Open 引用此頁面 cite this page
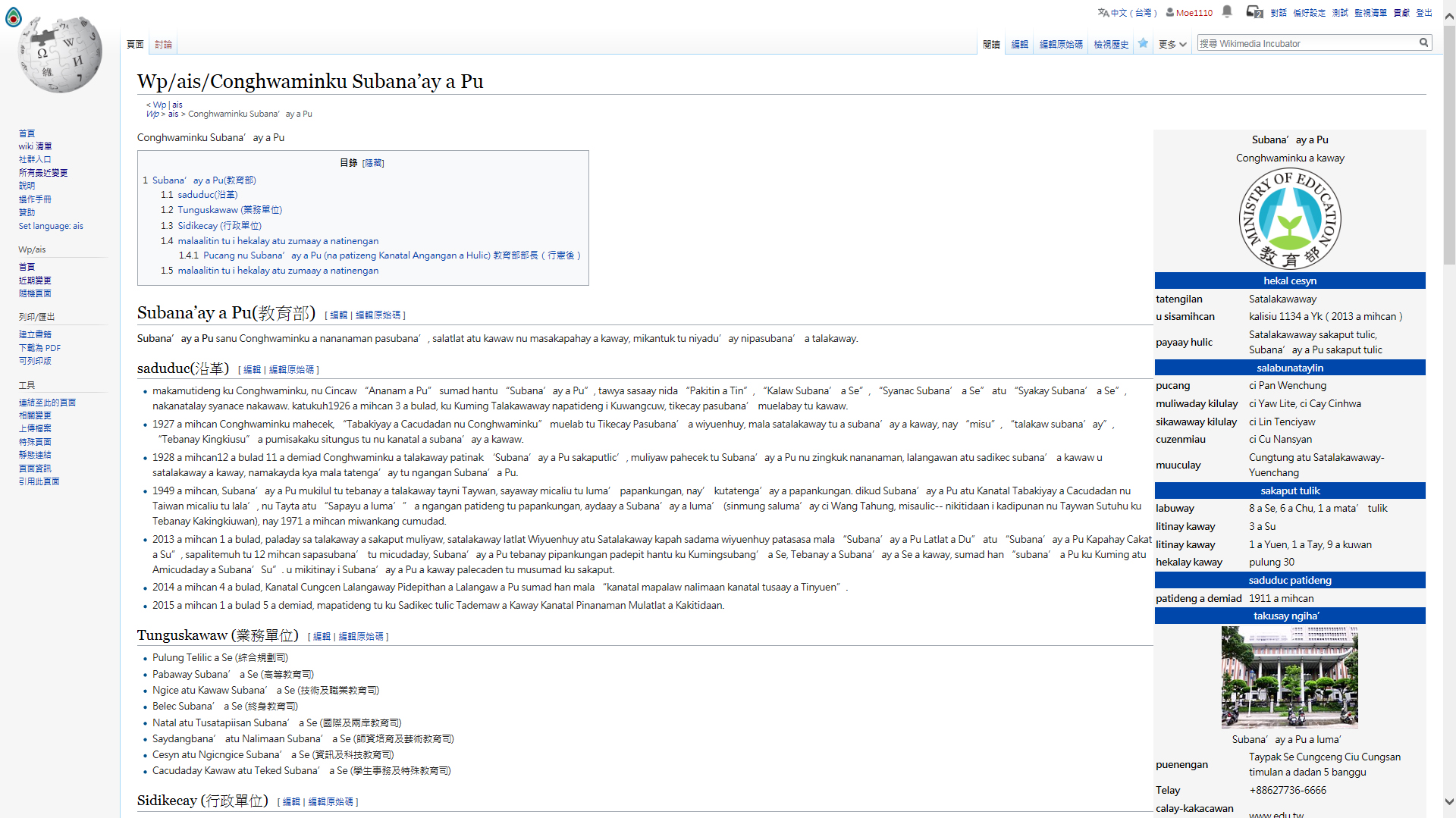 click(x=39, y=481)
